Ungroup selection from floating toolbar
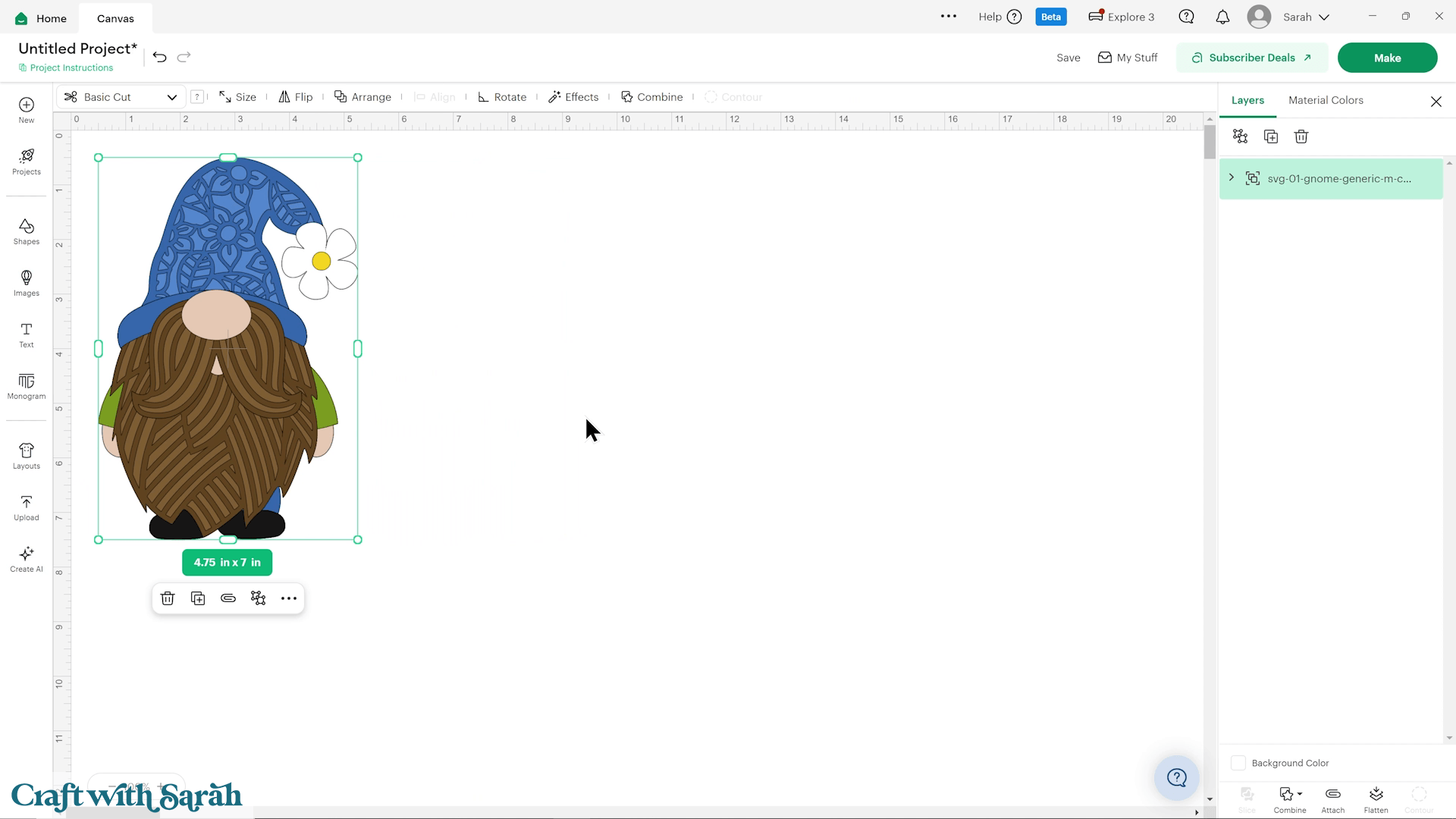The width and height of the screenshot is (1456, 819). [x=259, y=598]
